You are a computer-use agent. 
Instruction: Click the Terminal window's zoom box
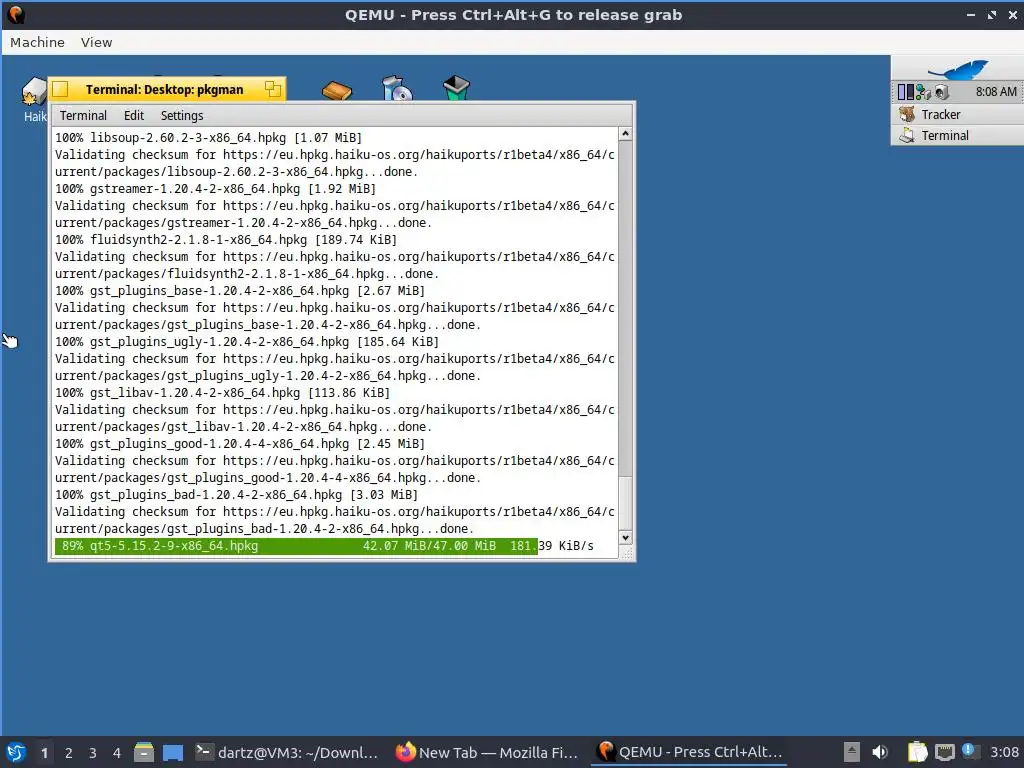click(x=272, y=89)
